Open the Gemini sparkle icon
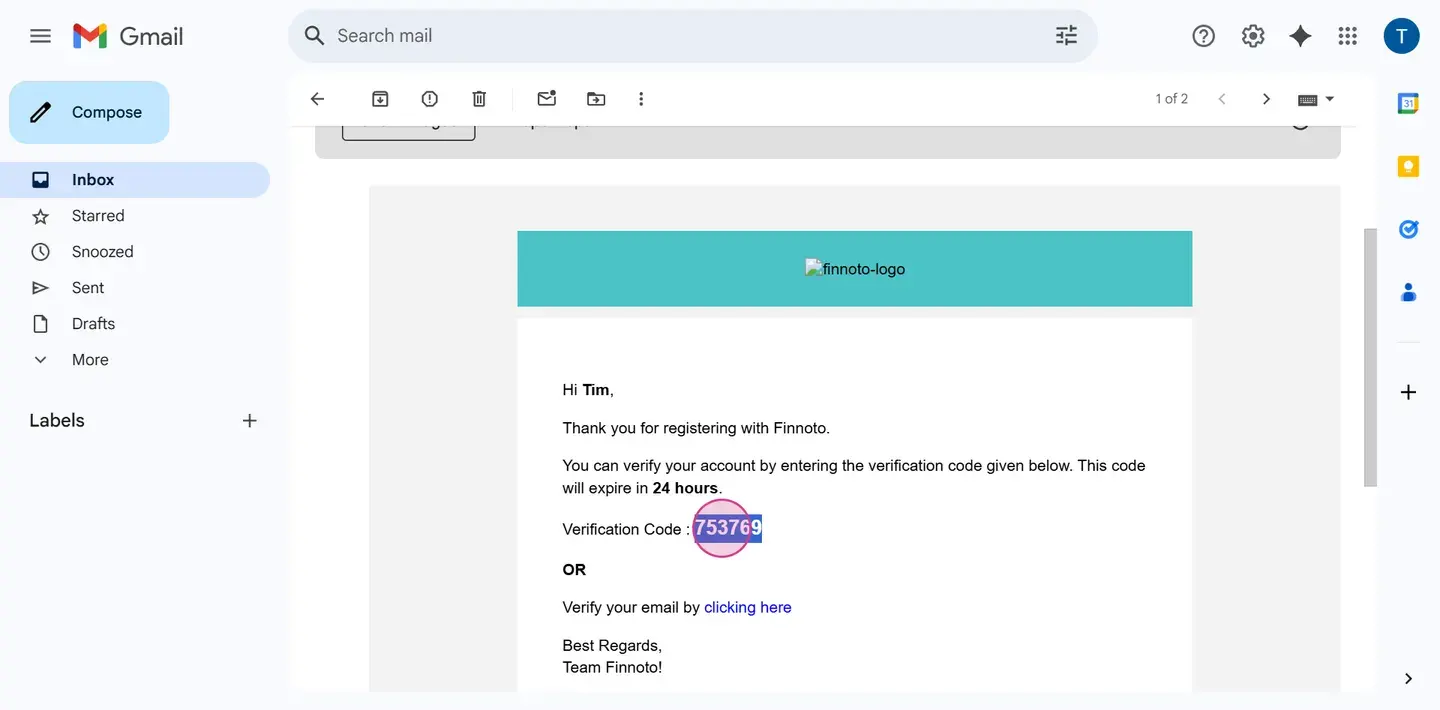This screenshot has height=710, width=1440. 1300,36
